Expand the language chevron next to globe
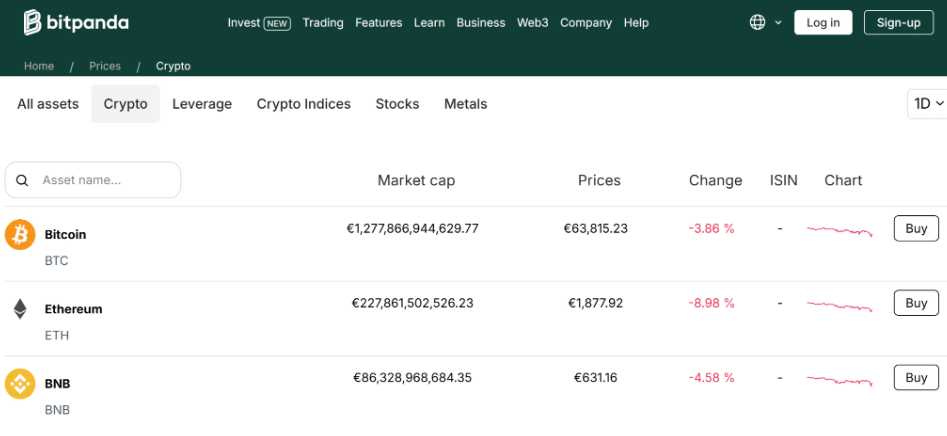The image size is (947, 436). tap(778, 22)
